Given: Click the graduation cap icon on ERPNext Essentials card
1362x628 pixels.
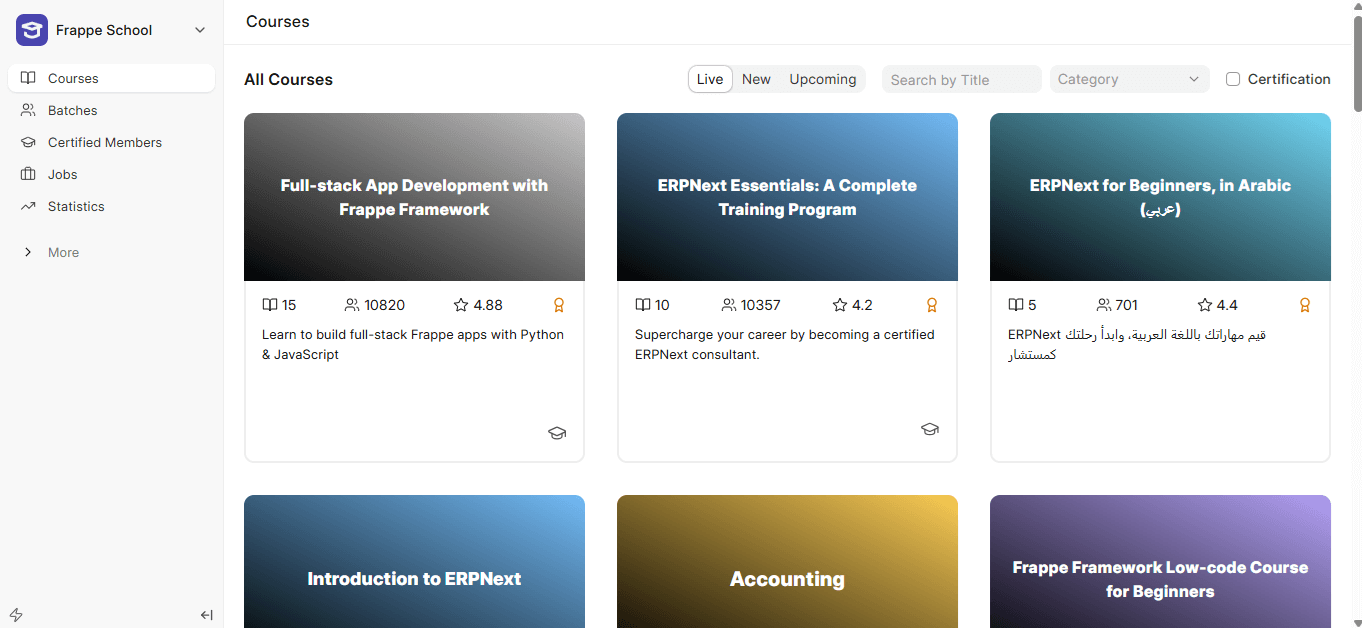Looking at the screenshot, I should pyautogui.click(x=930, y=429).
